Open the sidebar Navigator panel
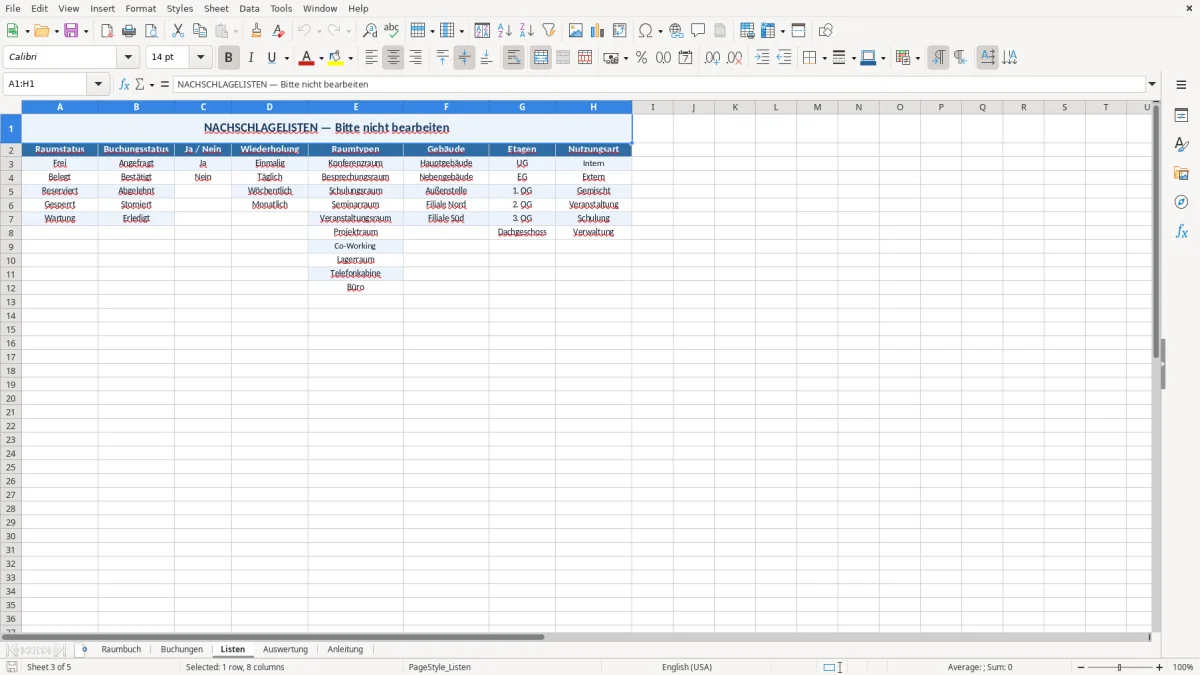Image resolution: width=1200 pixels, height=675 pixels. coord(1181,202)
